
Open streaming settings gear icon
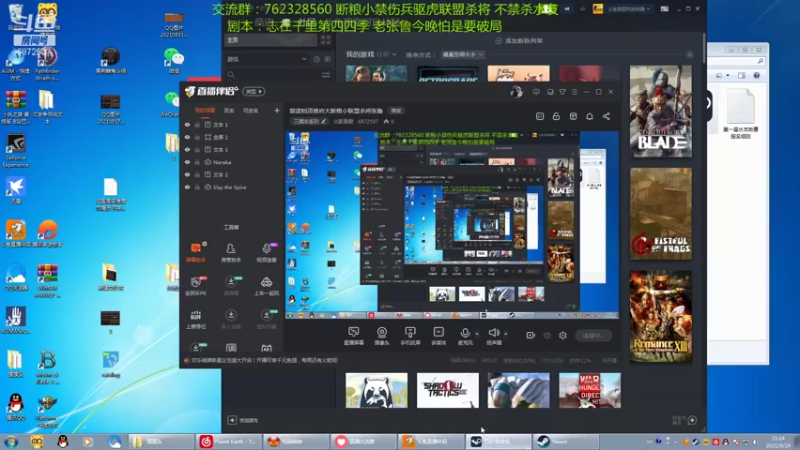563,335
